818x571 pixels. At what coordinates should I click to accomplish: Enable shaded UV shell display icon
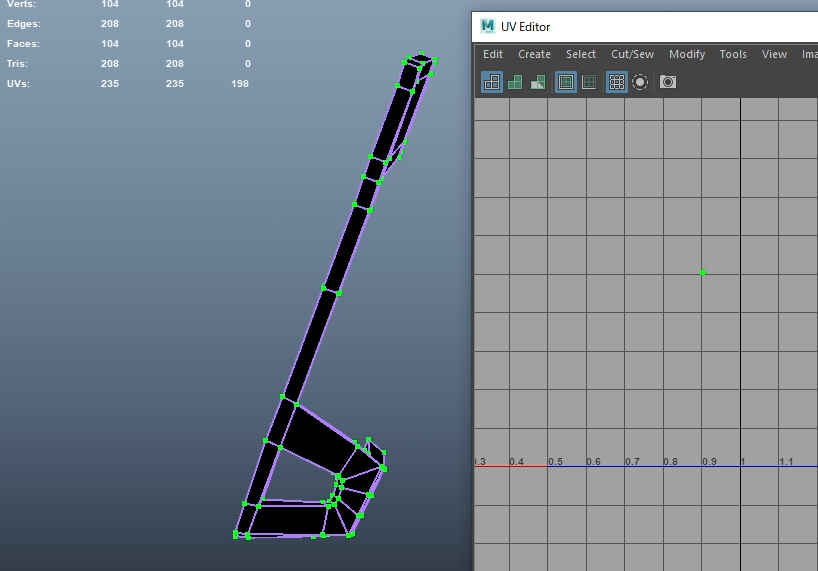515,82
